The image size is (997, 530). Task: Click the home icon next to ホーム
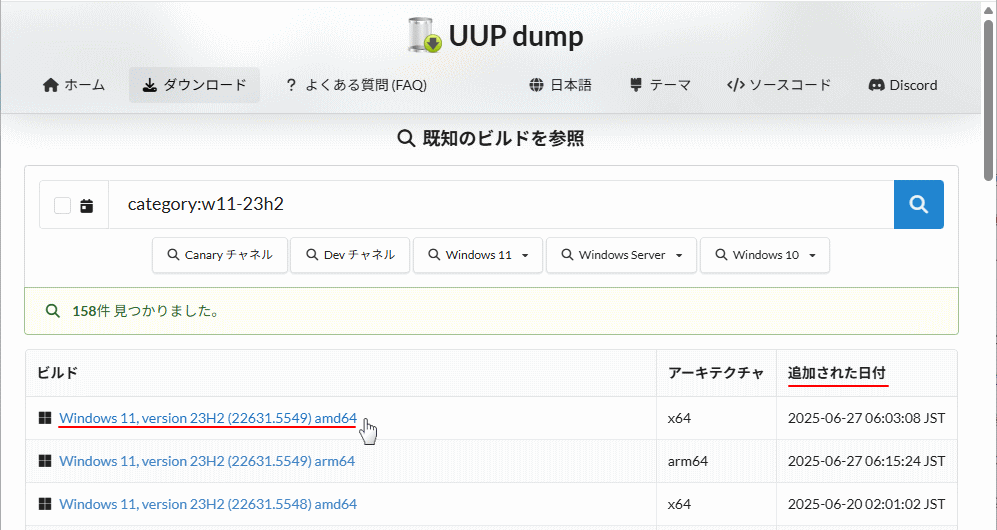point(51,85)
